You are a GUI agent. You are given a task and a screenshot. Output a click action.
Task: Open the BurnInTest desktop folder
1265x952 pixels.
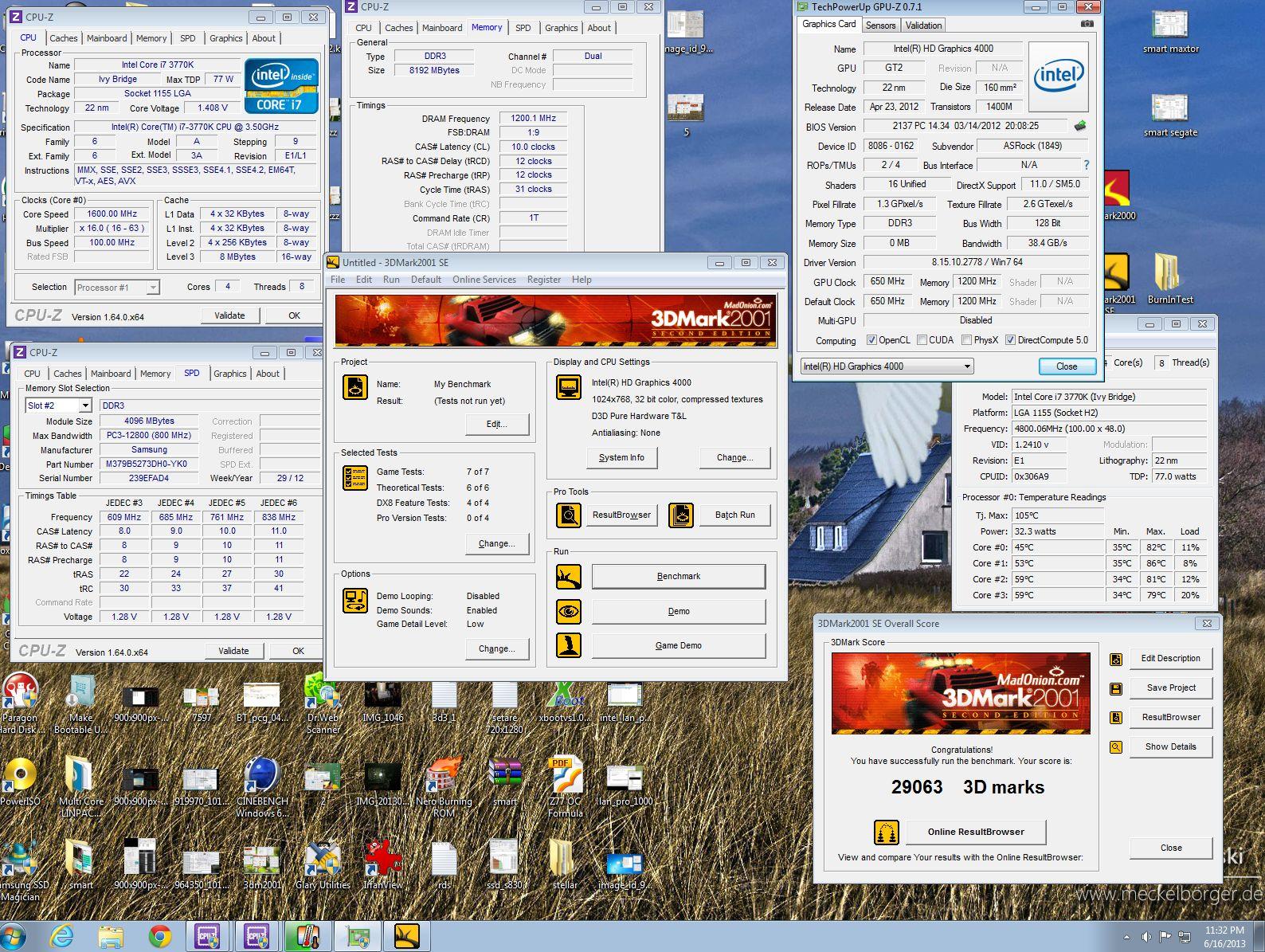click(x=1169, y=278)
